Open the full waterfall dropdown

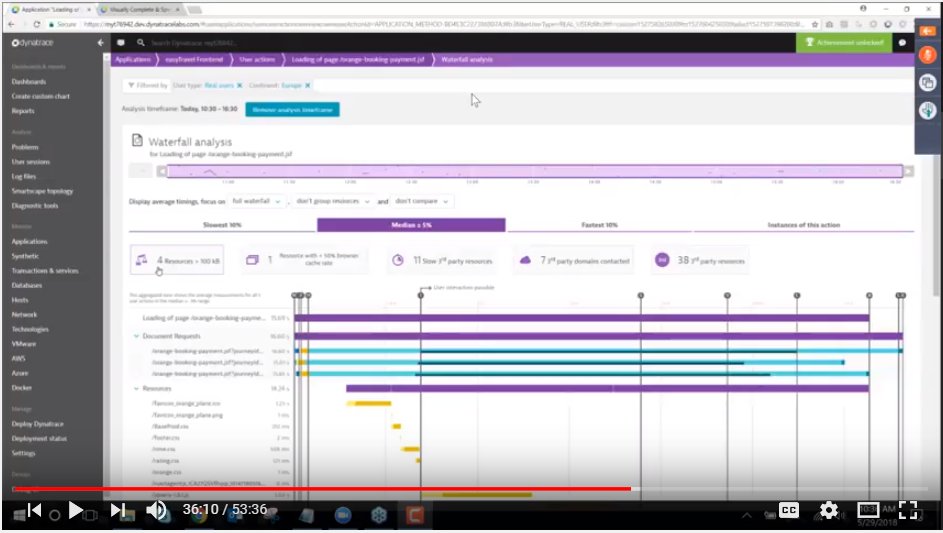pyautogui.click(x=256, y=201)
